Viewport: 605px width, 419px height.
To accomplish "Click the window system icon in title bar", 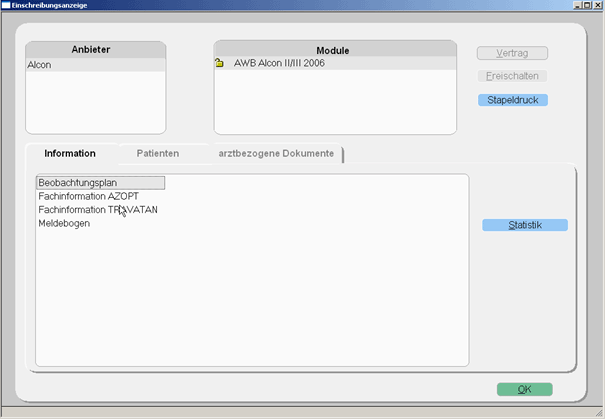I will pos(6,5).
